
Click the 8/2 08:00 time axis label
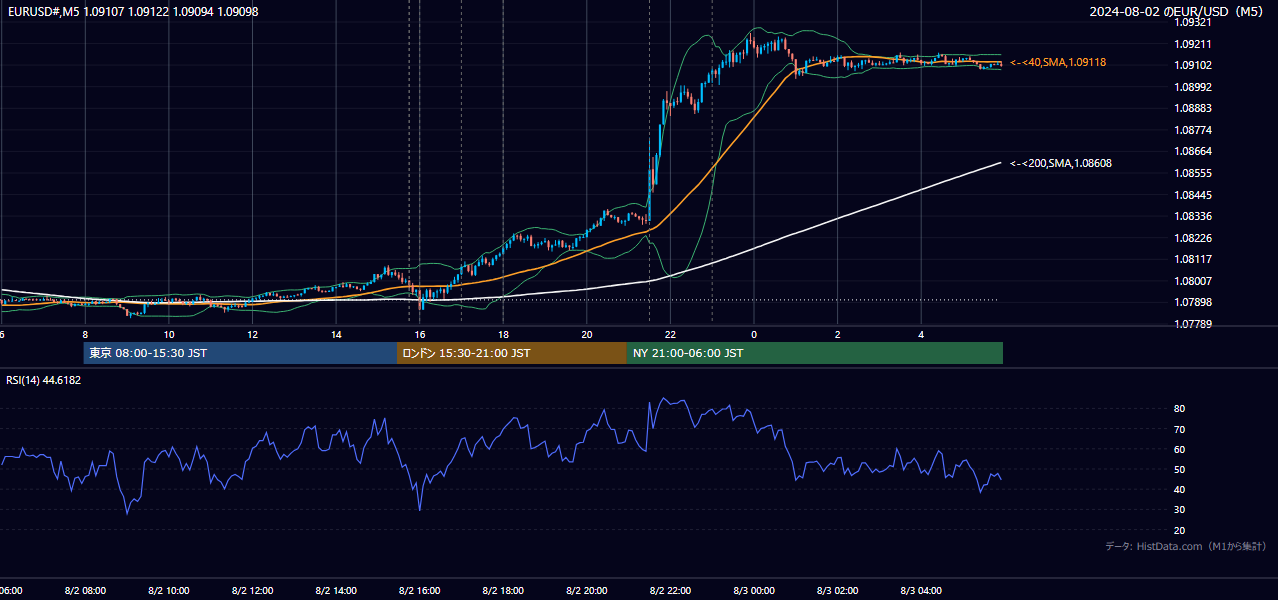coord(85,590)
